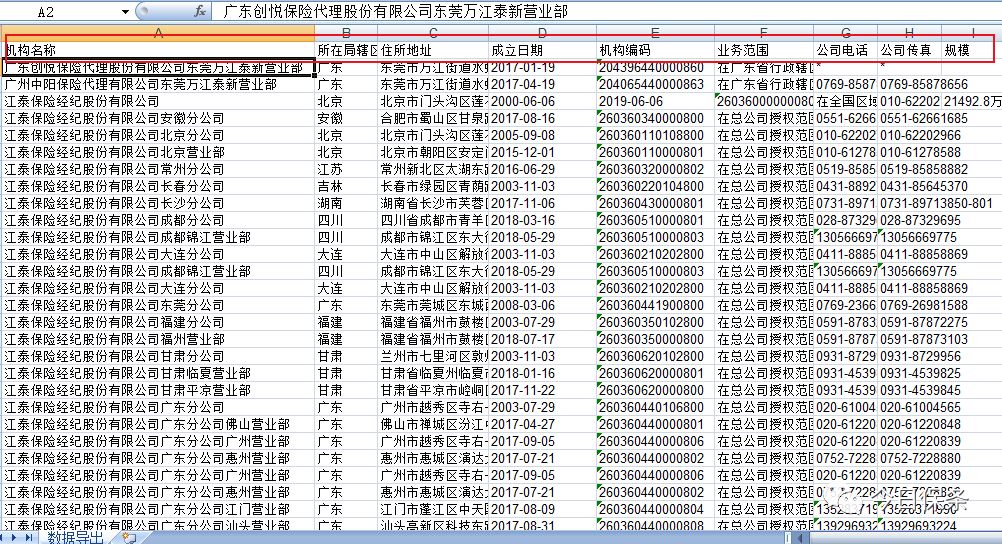Select the 江泰保险经纪股份有限公司东莞分公司 cell

(x=158, y=306)
